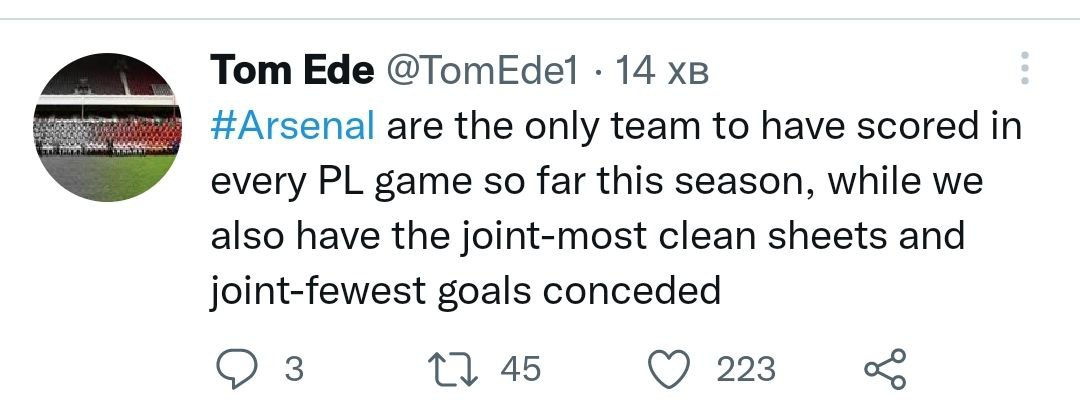The image size is (1080, 409).
Task: Open the @TomEde1 handle link
Action: coord(482,70)
